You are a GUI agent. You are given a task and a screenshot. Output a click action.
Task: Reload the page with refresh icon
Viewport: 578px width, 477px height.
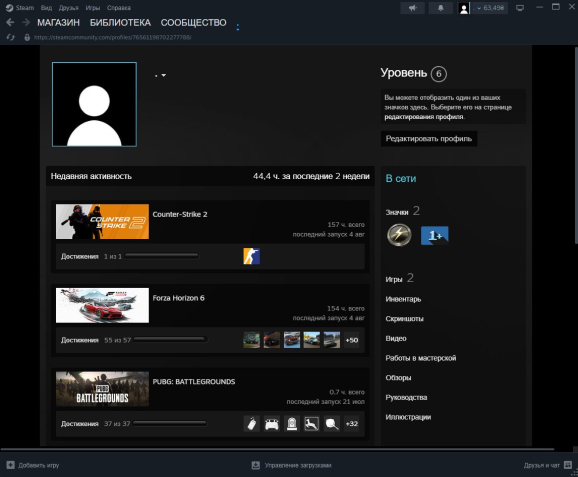tap(10, 37)
